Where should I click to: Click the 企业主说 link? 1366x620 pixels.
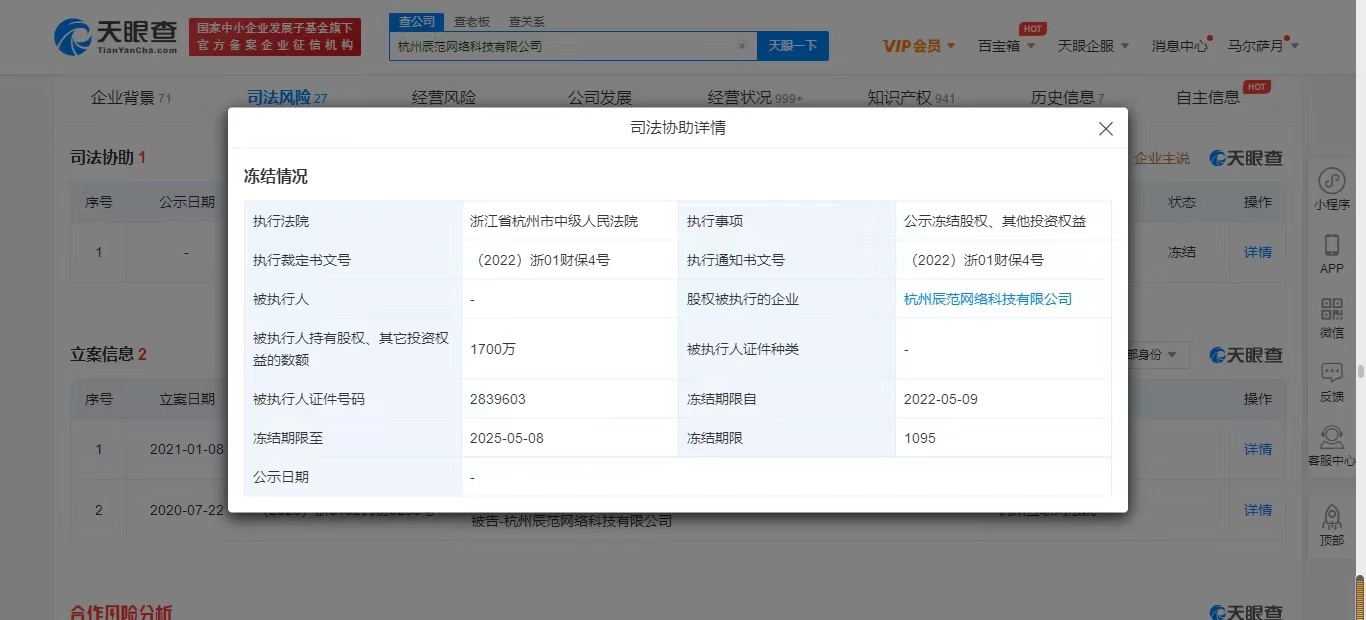click(1162, 158)
